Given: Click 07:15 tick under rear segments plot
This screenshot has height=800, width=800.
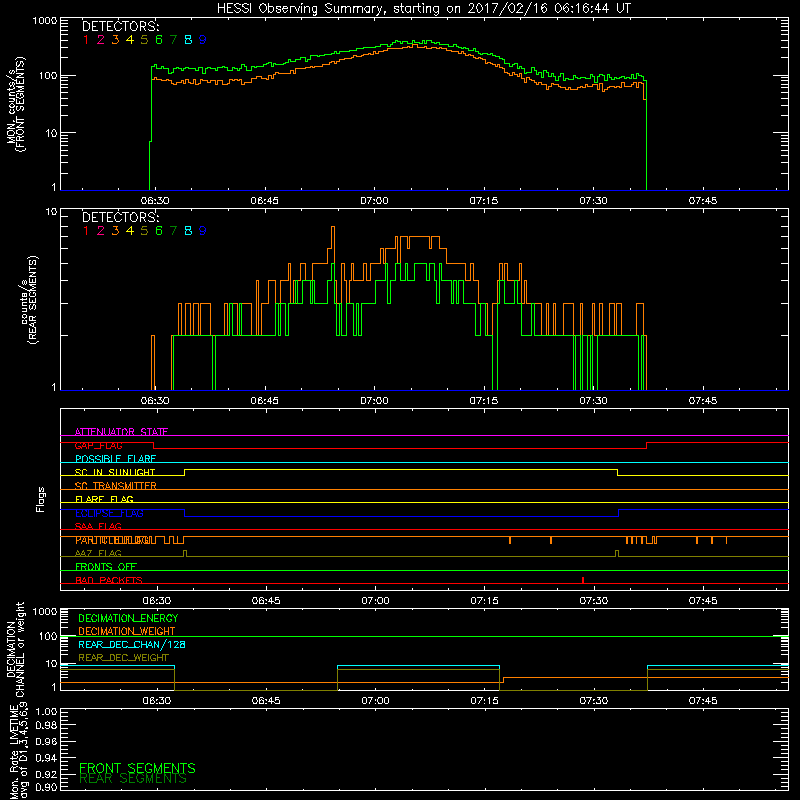Looking at the screenshot, I should (484, 401).
